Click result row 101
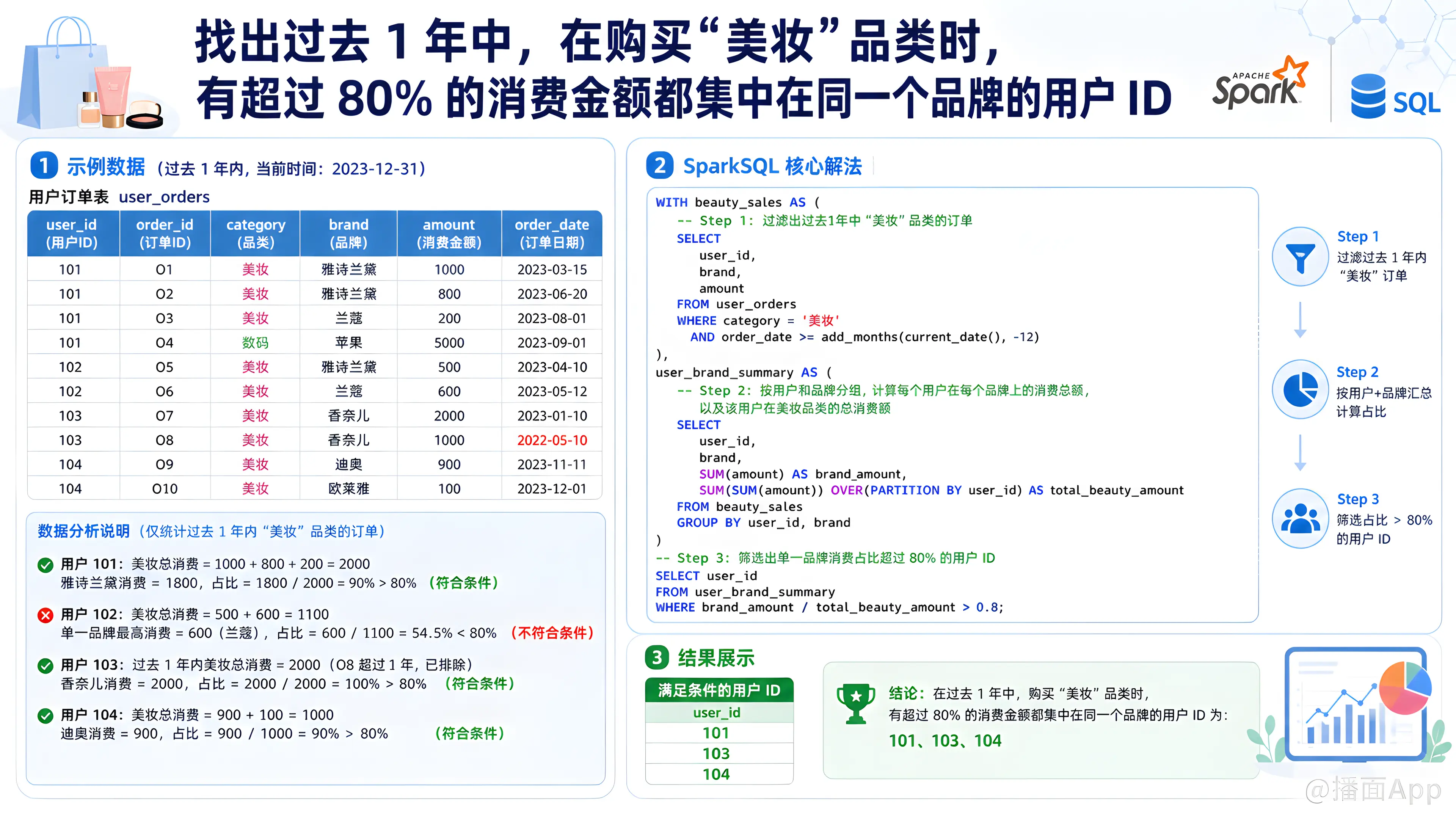The image size is (1456, 819). (x=719, y=733)
